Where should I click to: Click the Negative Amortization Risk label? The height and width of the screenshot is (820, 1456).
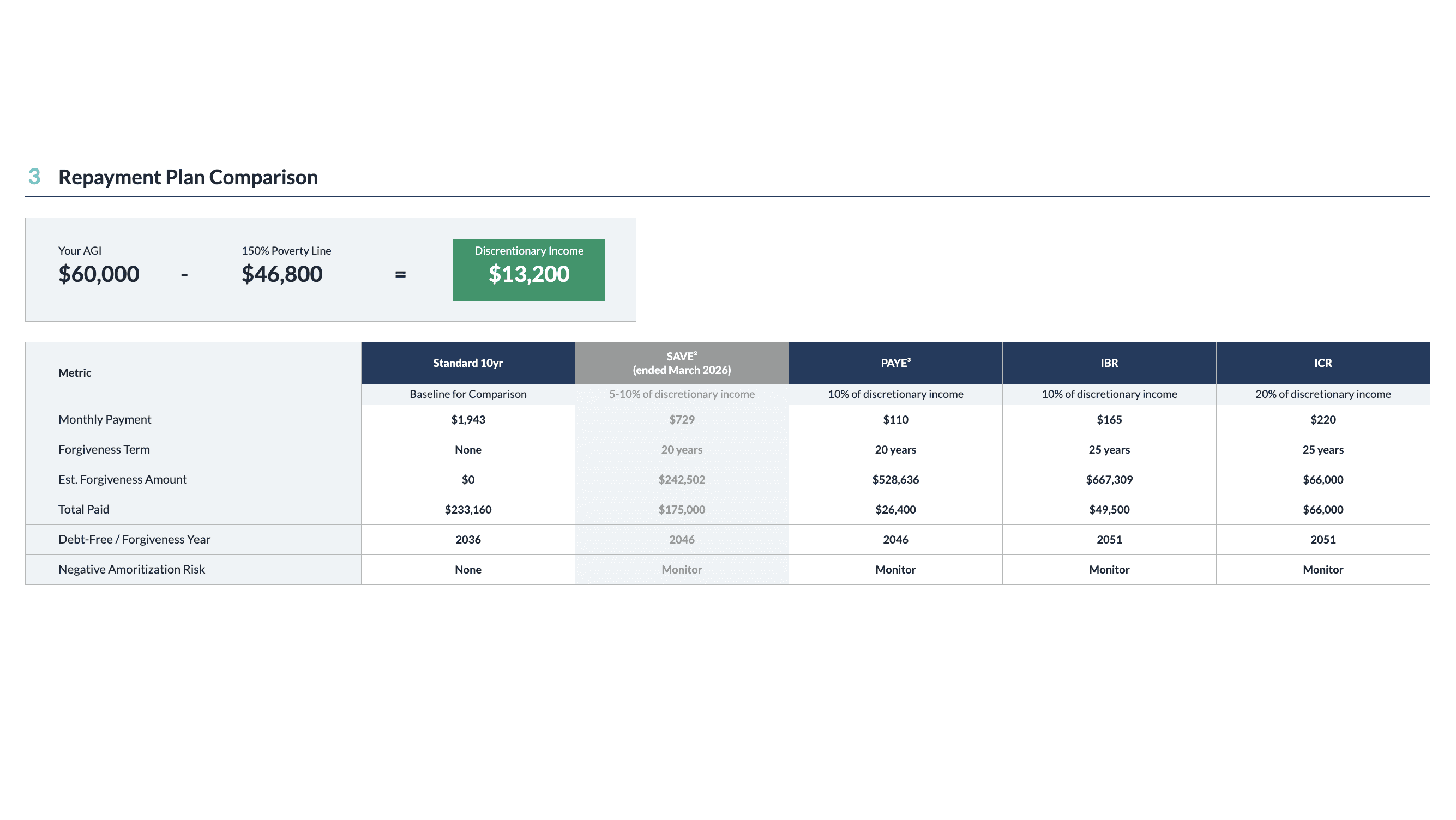pyautogui.click(x=131, y=569)
